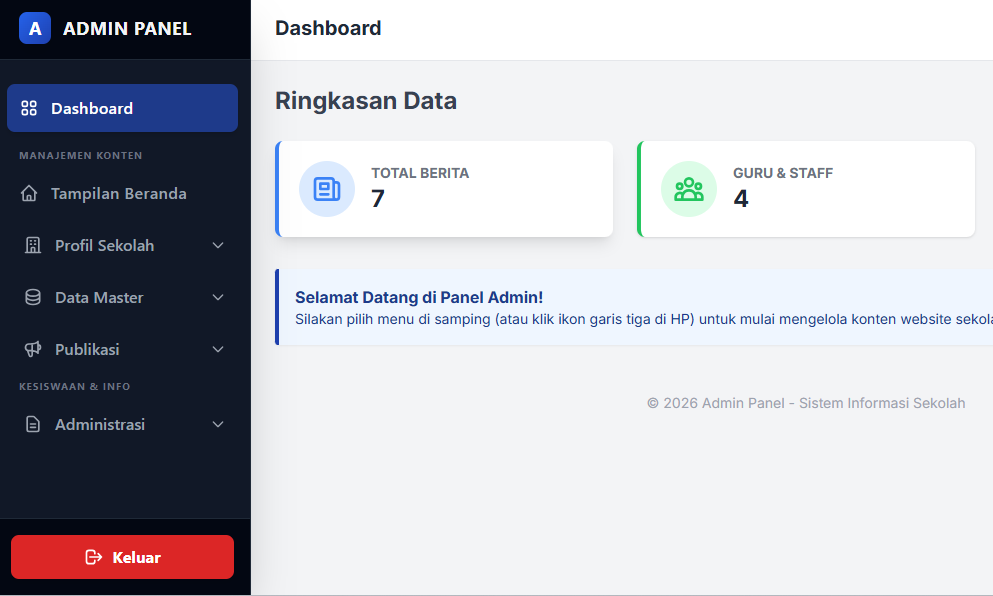Click the ADMIN PANEL title text
The image size is (993, 596).
coord(127,29)
